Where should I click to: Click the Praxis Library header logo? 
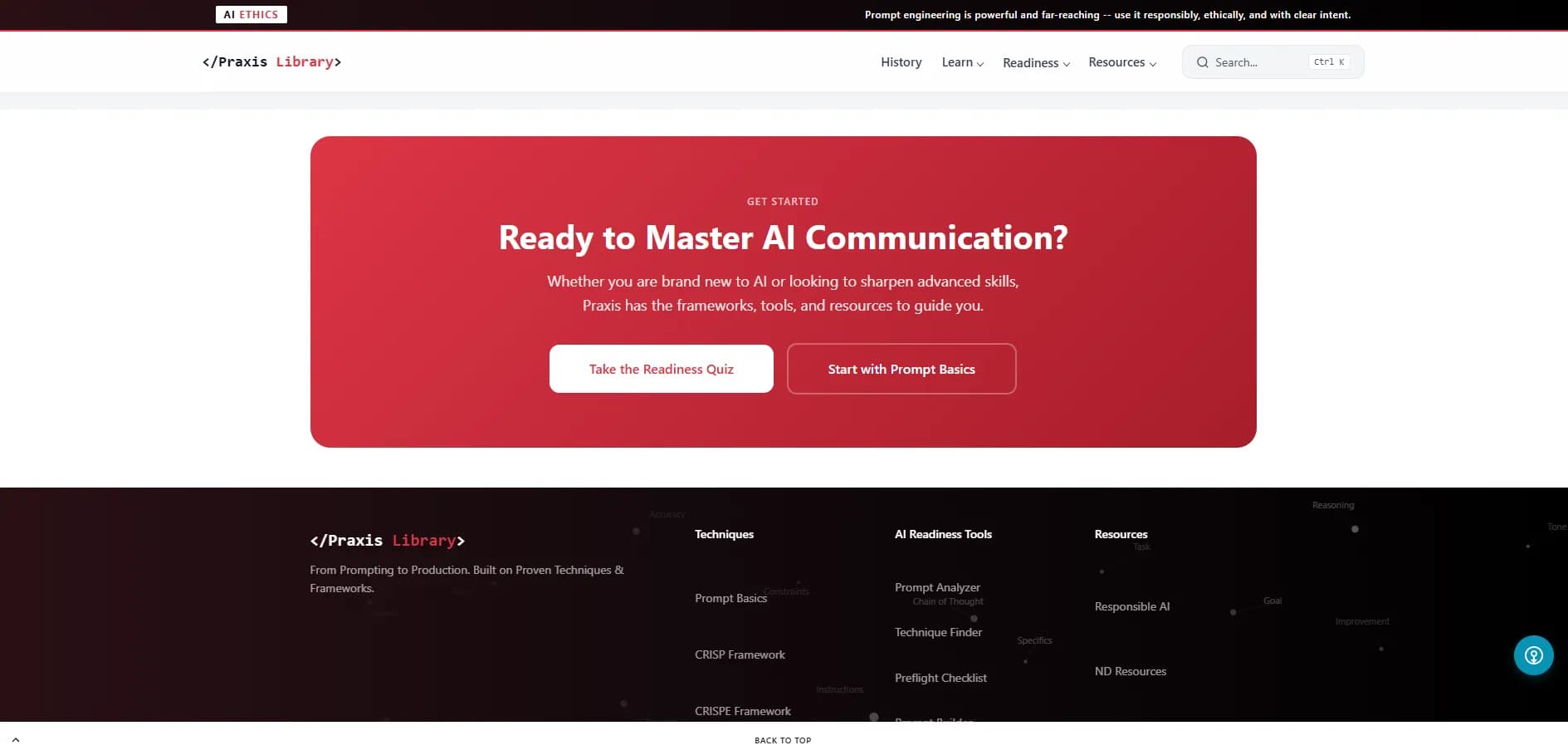[271, 62]
